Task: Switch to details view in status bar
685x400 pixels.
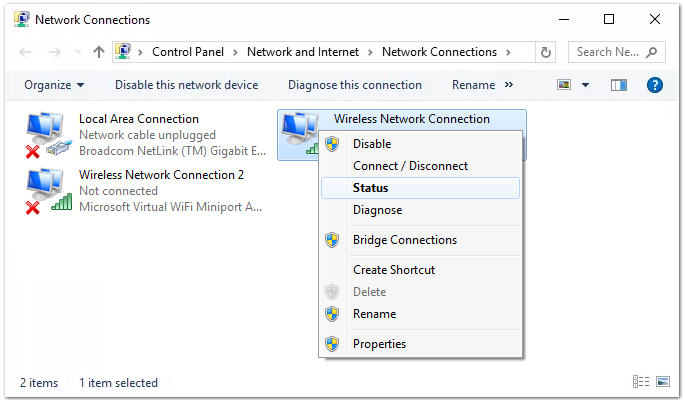Action: pos(640,382)
